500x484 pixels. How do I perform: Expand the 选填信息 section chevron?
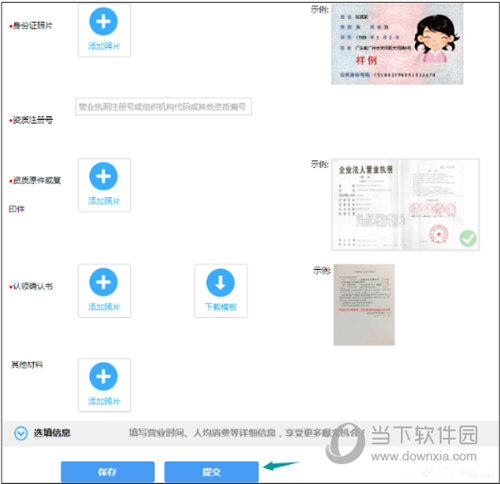point(21,433)
